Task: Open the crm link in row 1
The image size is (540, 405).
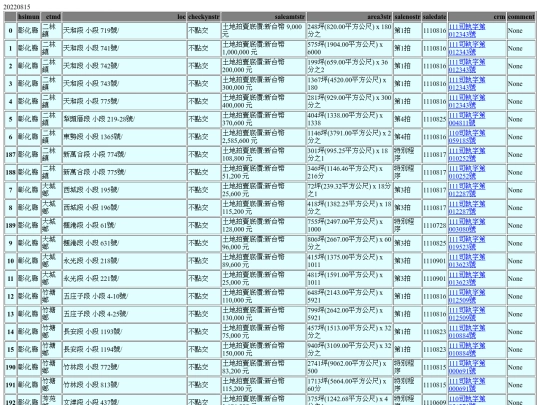Action: pyautogui.click(x=467, y=49)
